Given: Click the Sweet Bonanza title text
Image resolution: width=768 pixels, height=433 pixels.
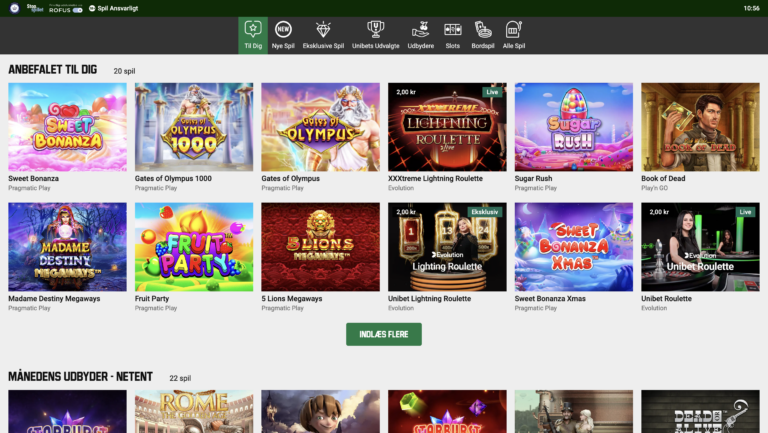Looking at the screenshot, I should (33, 178).
